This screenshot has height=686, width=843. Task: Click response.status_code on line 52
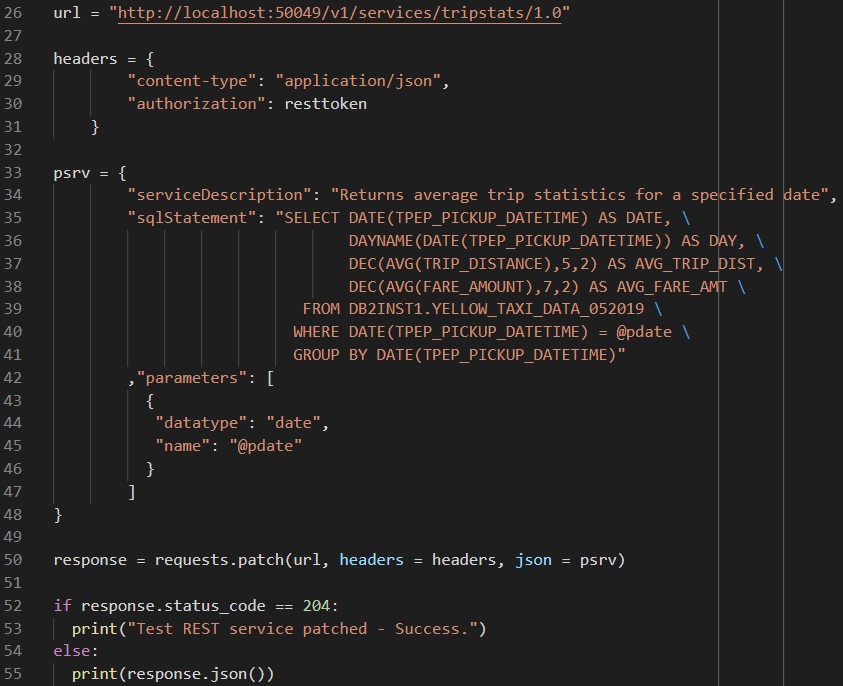tap(173, 606)
